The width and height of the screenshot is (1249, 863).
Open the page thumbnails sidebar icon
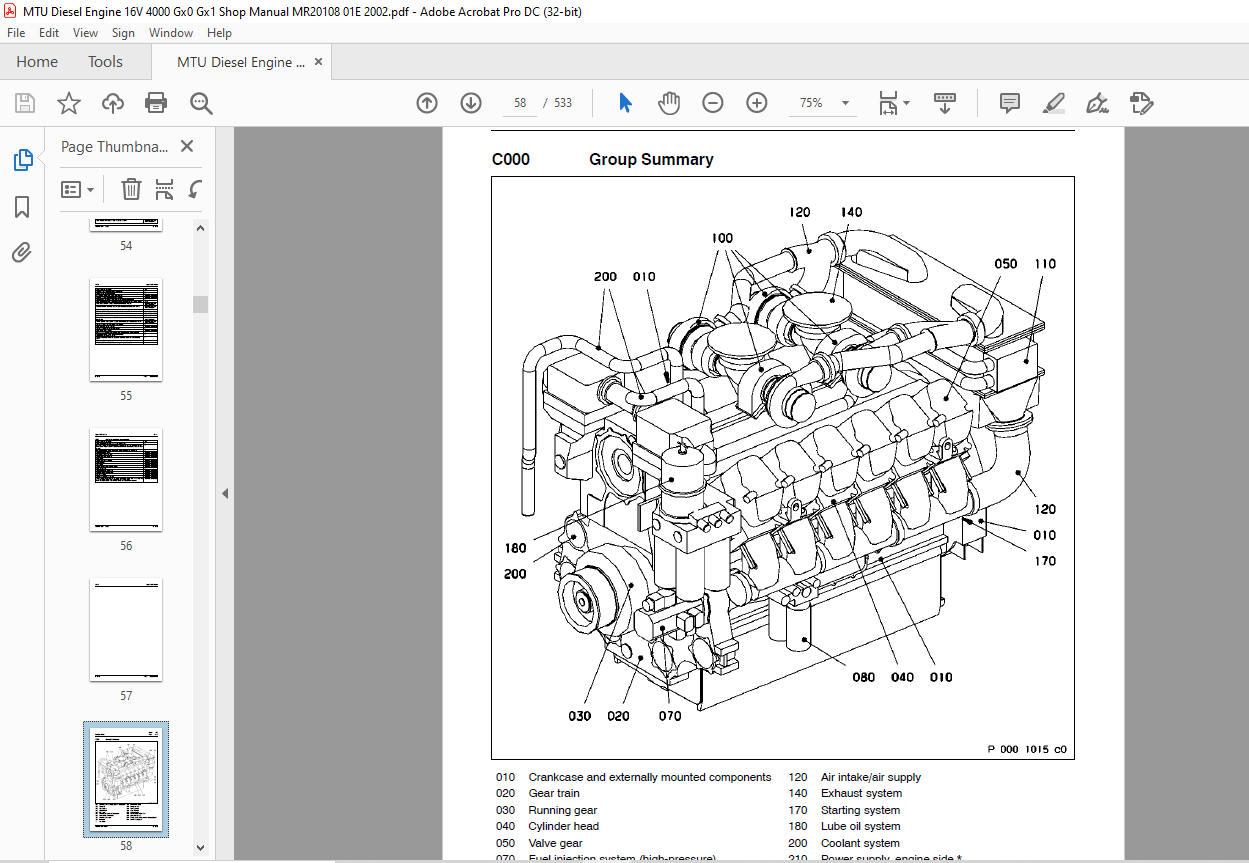tap(22, 160)
